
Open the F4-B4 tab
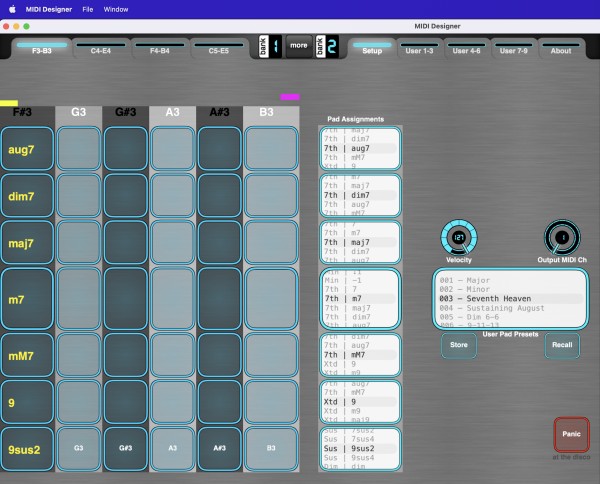pos(160,48)
